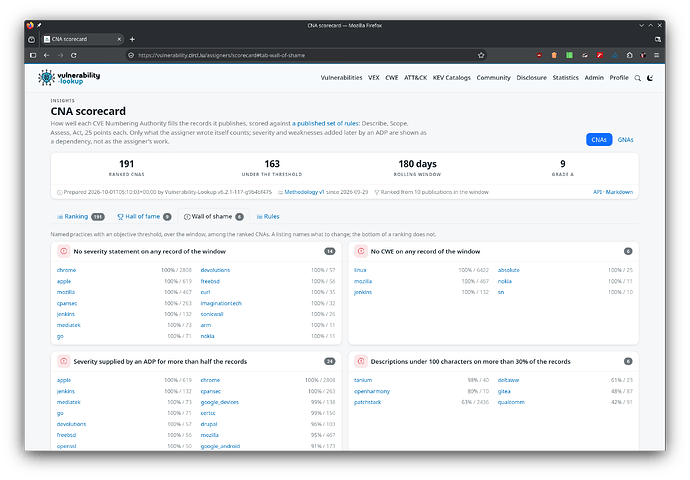
Task: Switch to the GNAs view
Action: pyautogui.click(x=625, y=139)
